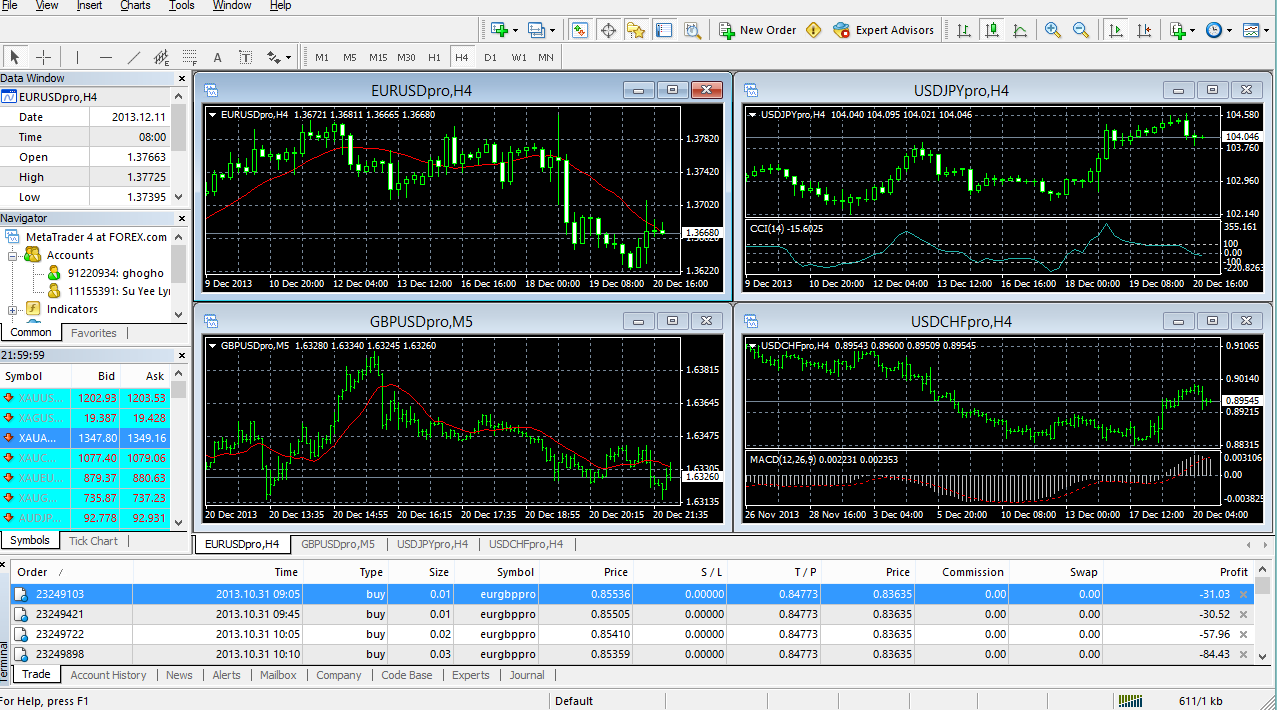Select the horizontal line drawing tool
This screenshot has width=1277, height=710.
(106, 57)
